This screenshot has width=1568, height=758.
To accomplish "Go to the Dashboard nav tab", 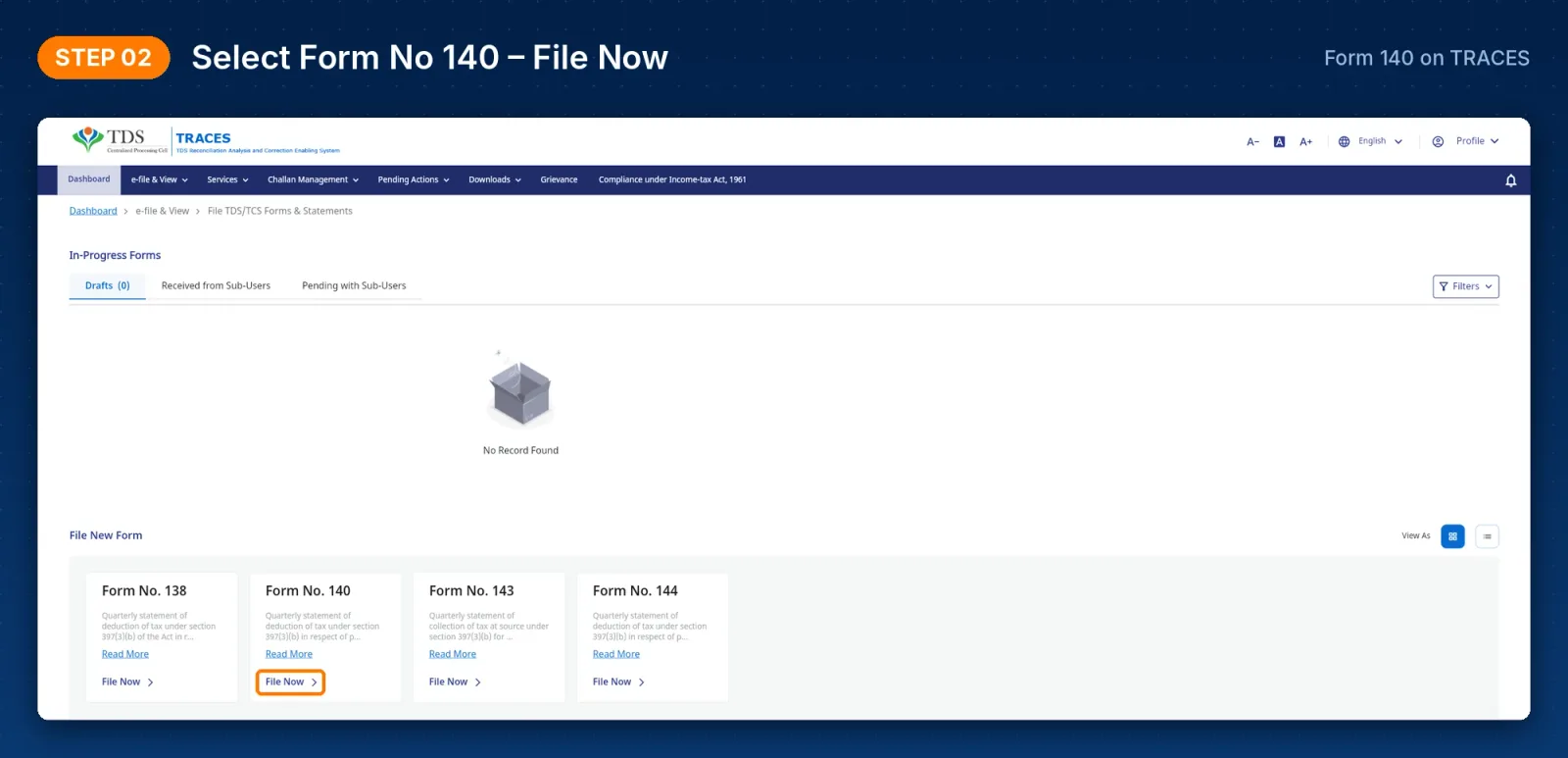I will coord(89,179).
